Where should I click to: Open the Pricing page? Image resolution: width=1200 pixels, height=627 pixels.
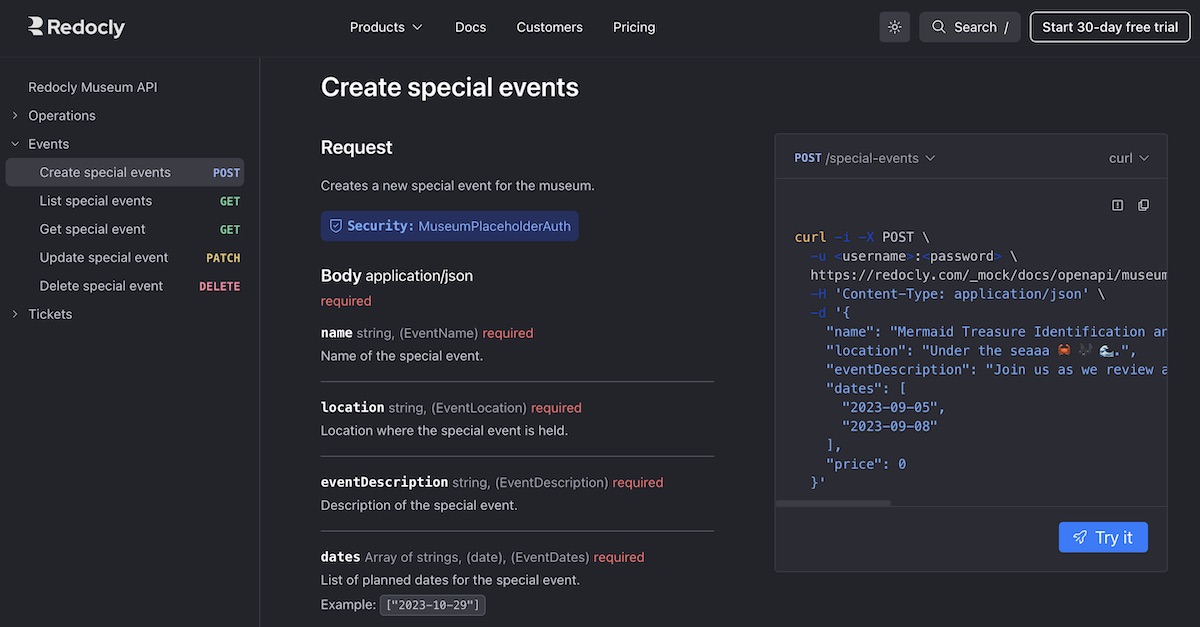(634, 27)
